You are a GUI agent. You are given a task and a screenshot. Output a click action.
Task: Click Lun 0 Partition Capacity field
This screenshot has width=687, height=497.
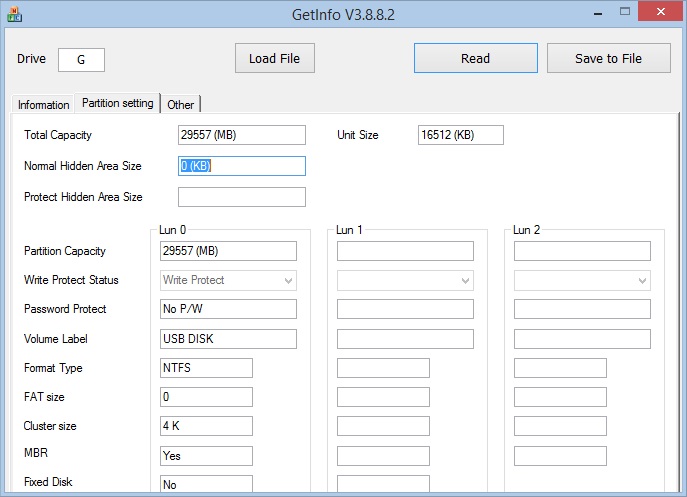pyautogui.click(x=228, y=251)
